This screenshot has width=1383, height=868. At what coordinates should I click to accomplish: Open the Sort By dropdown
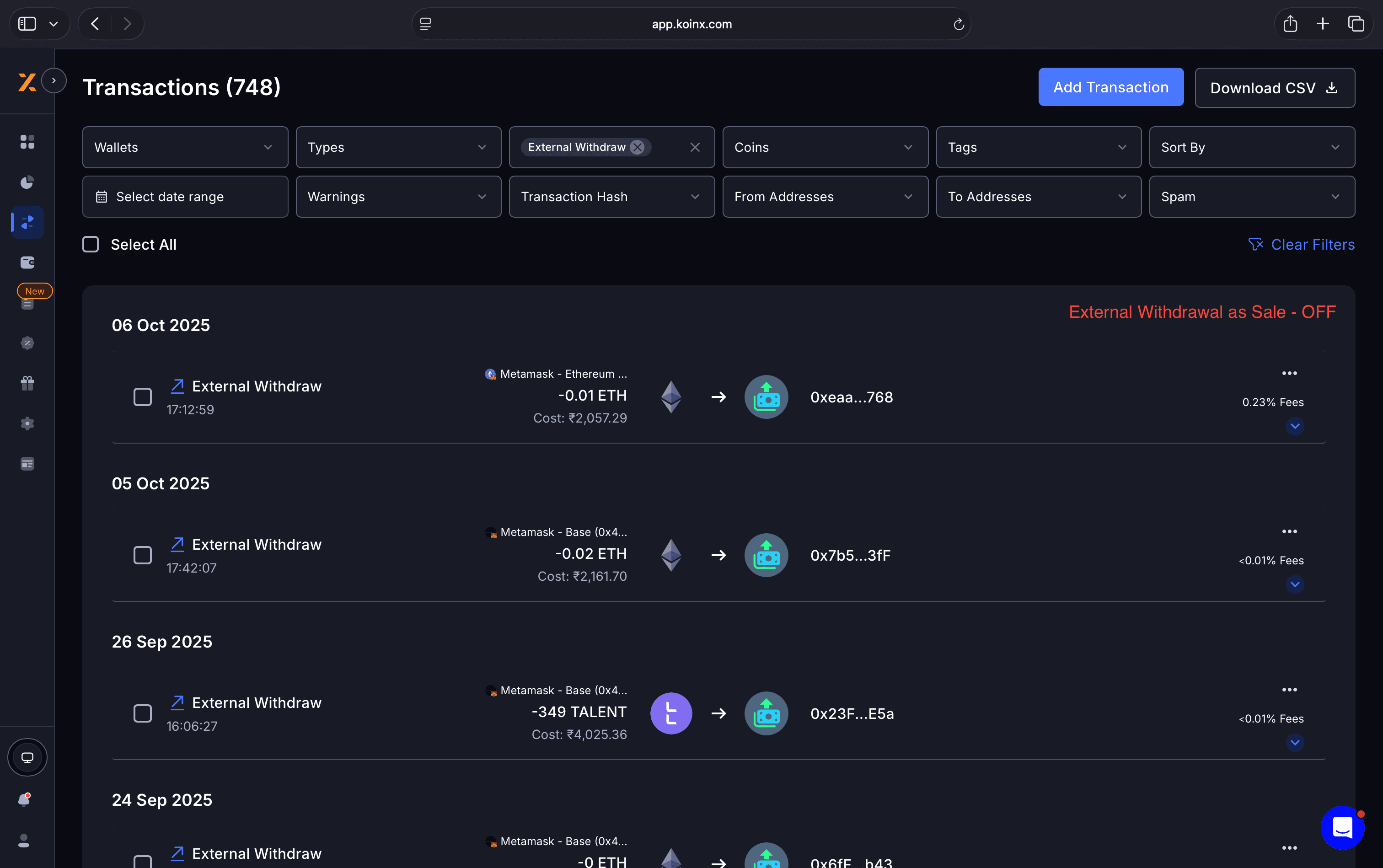pyautogui.click(x=1252, y=148)
